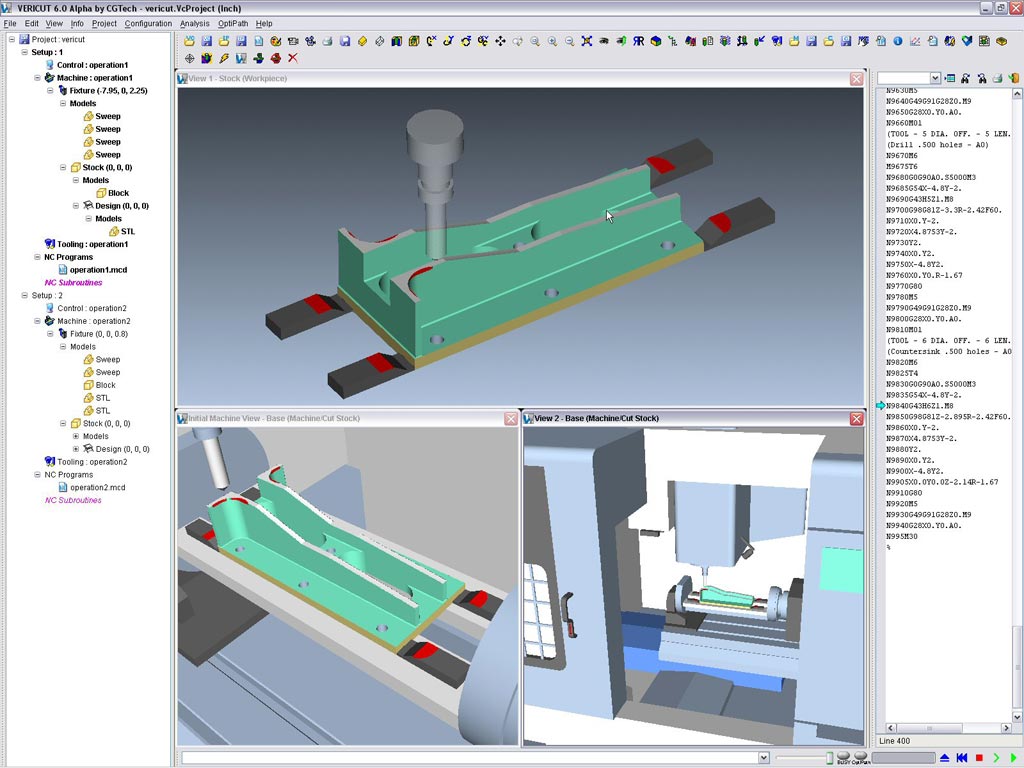Collapse the Setup : 1 tree node
The width and height of the screenshot is (1024, 768).
pos(24,52)
